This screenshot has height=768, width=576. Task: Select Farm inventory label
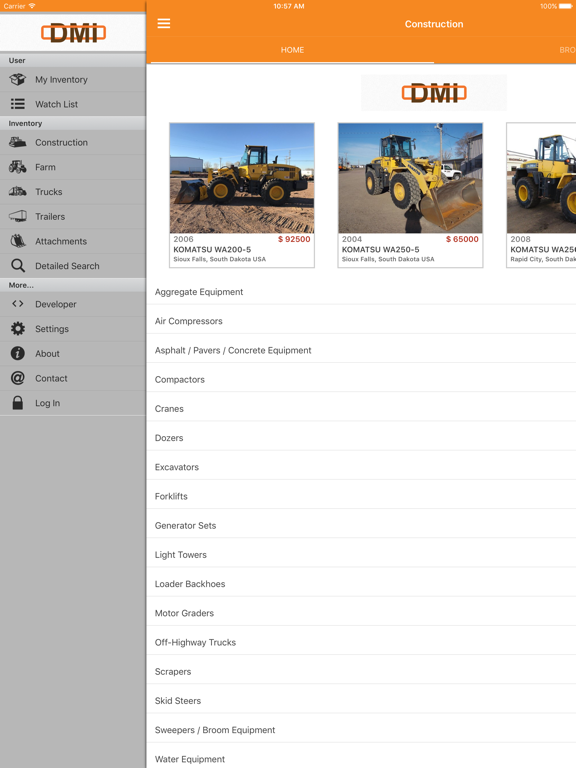click(x=45, y=167)
